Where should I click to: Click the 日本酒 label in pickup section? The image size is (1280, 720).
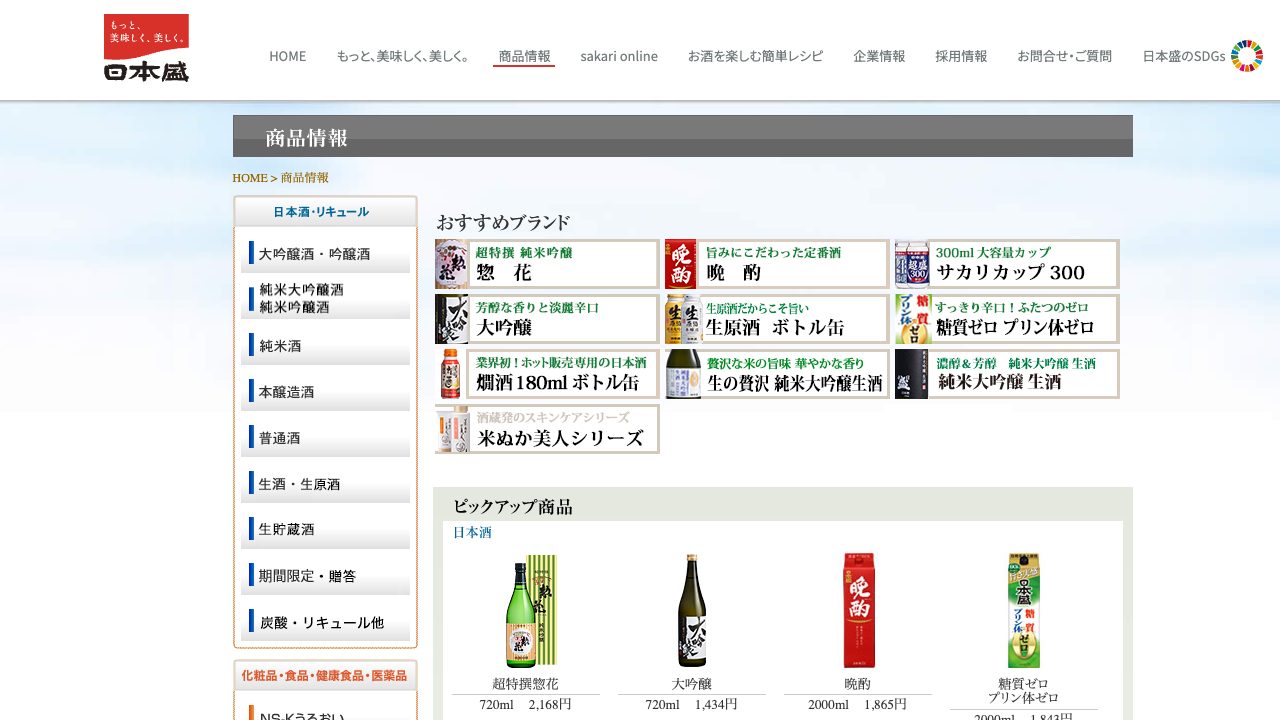point(472,533)
